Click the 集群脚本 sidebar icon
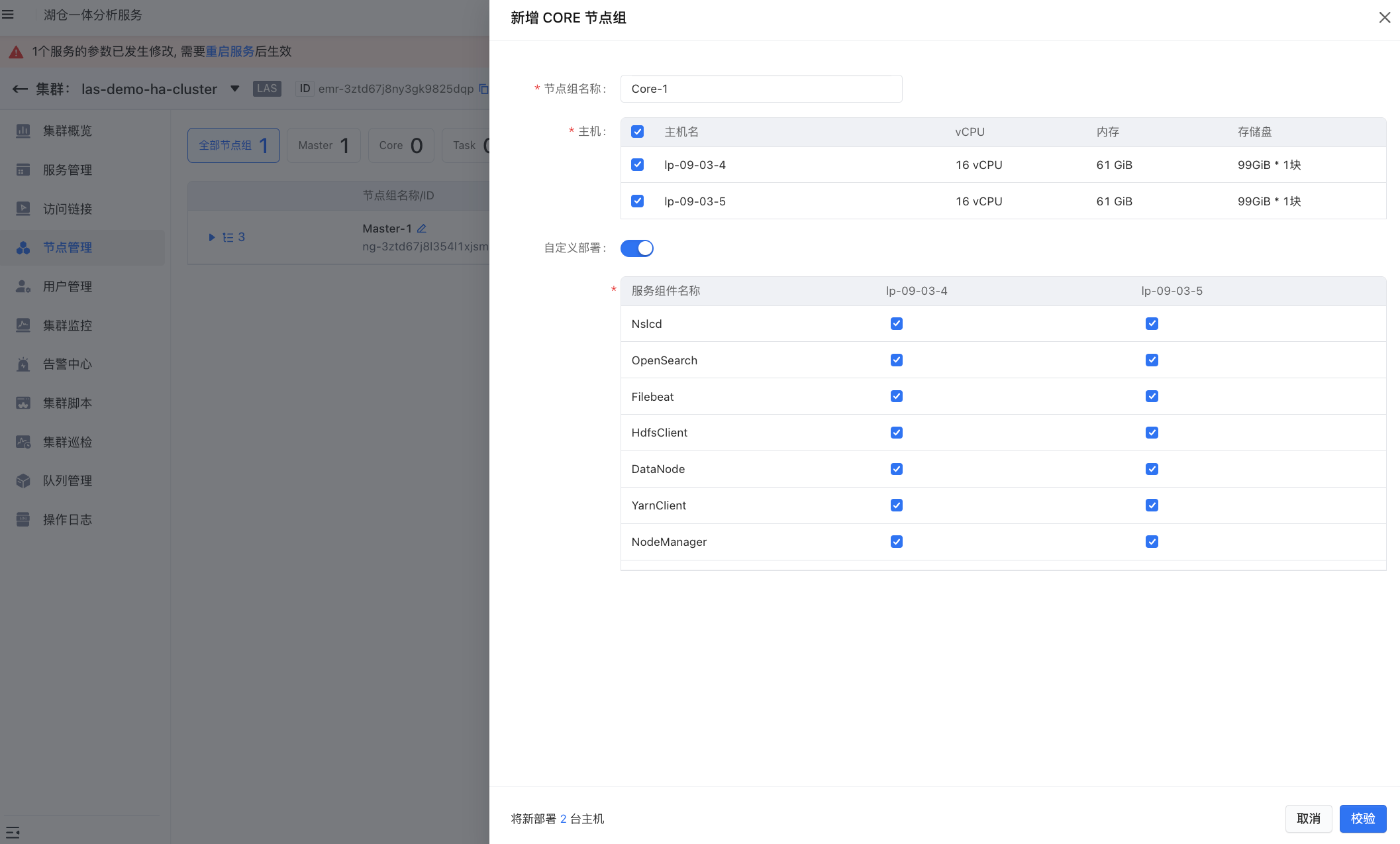This screenshot has width=1400, height=844. [23, 403]
